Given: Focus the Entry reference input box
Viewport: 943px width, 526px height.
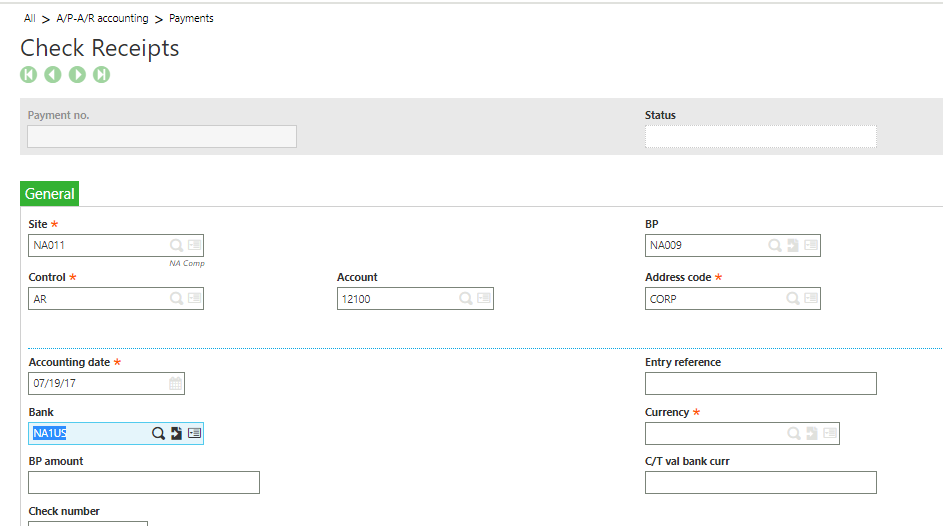Looking at the screenshot, I should pyautogui.click(x=760, y=383).
